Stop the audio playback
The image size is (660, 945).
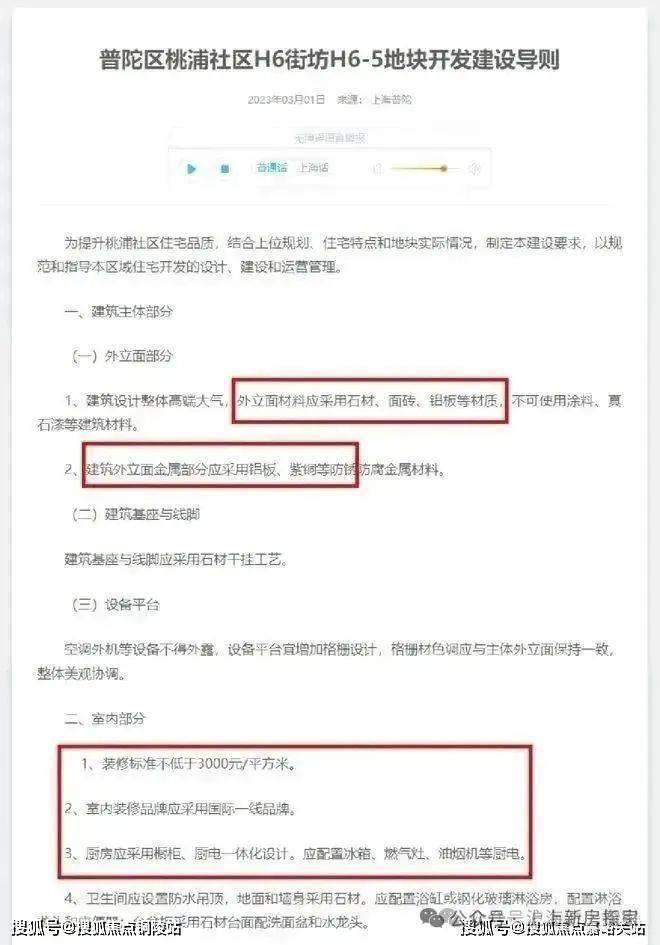tap(225, 169)
